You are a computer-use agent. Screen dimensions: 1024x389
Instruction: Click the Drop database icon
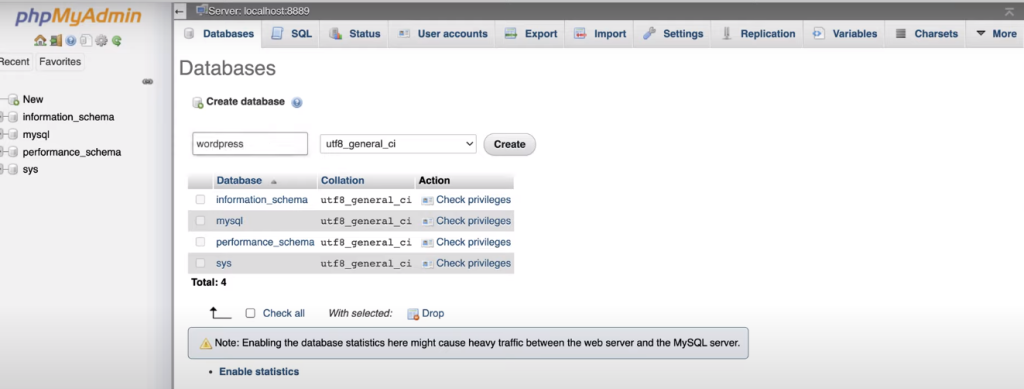413,314
